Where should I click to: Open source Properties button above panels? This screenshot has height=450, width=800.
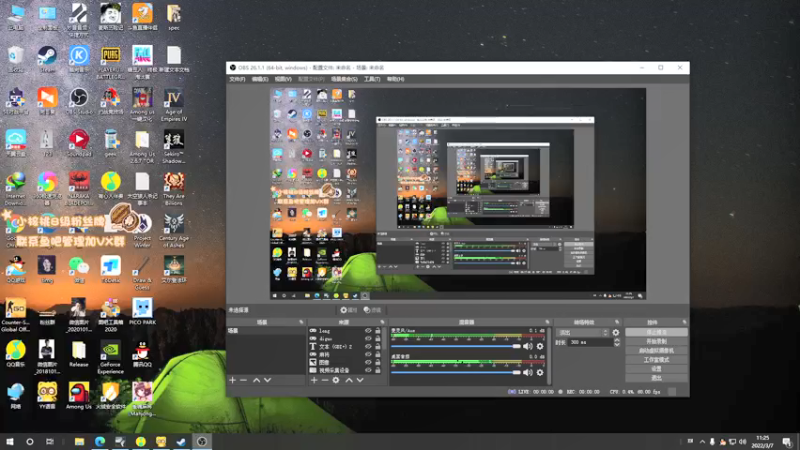tap(349, 310)
